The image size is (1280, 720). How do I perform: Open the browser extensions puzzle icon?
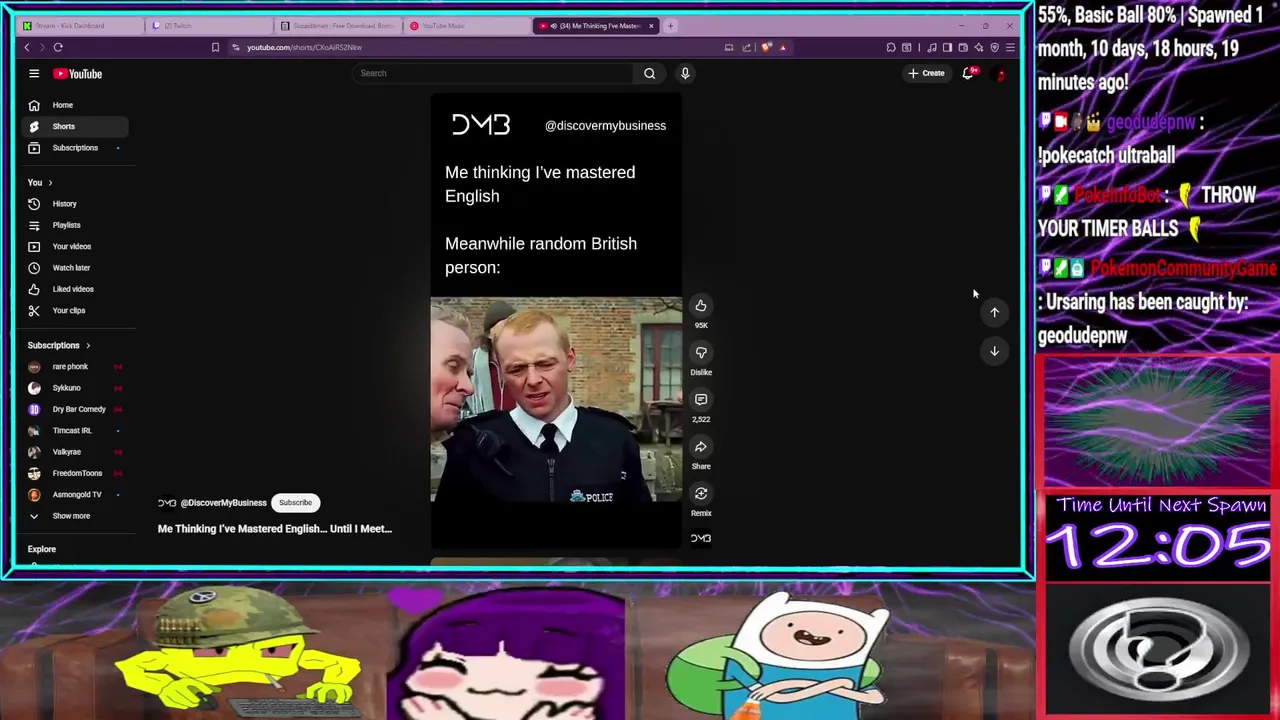pos(891,47)
